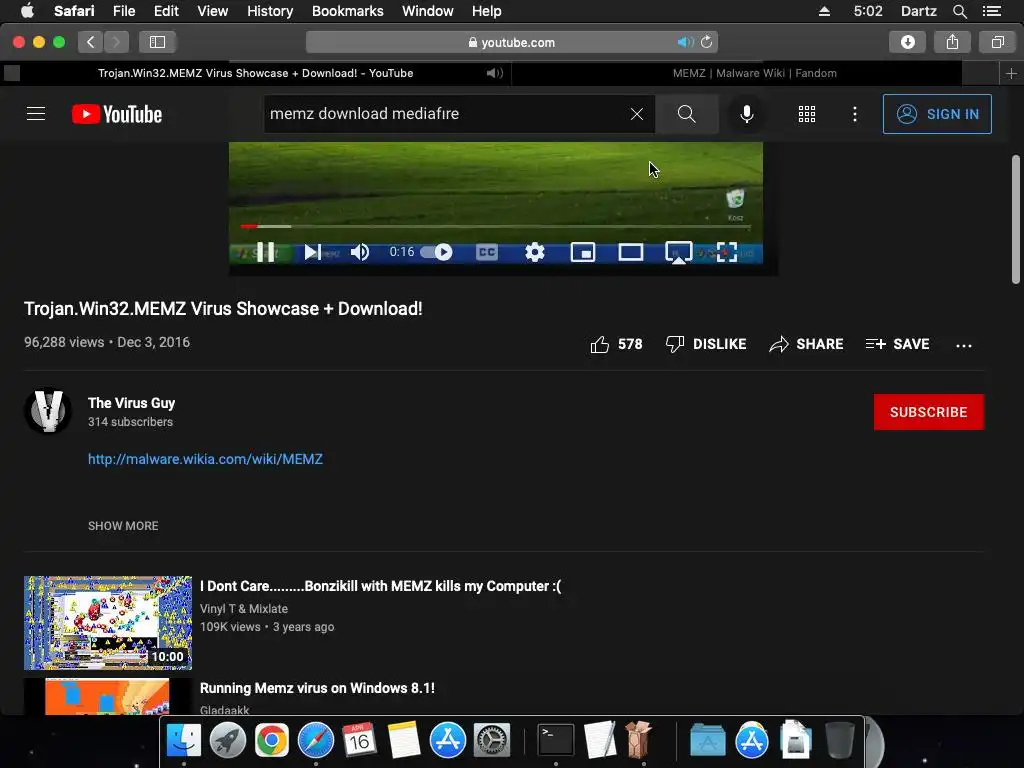Image resolution: width=1024 pixels, height=768 pixels.
Task: Open the Dartz user menu
Action: pos(918,11)
